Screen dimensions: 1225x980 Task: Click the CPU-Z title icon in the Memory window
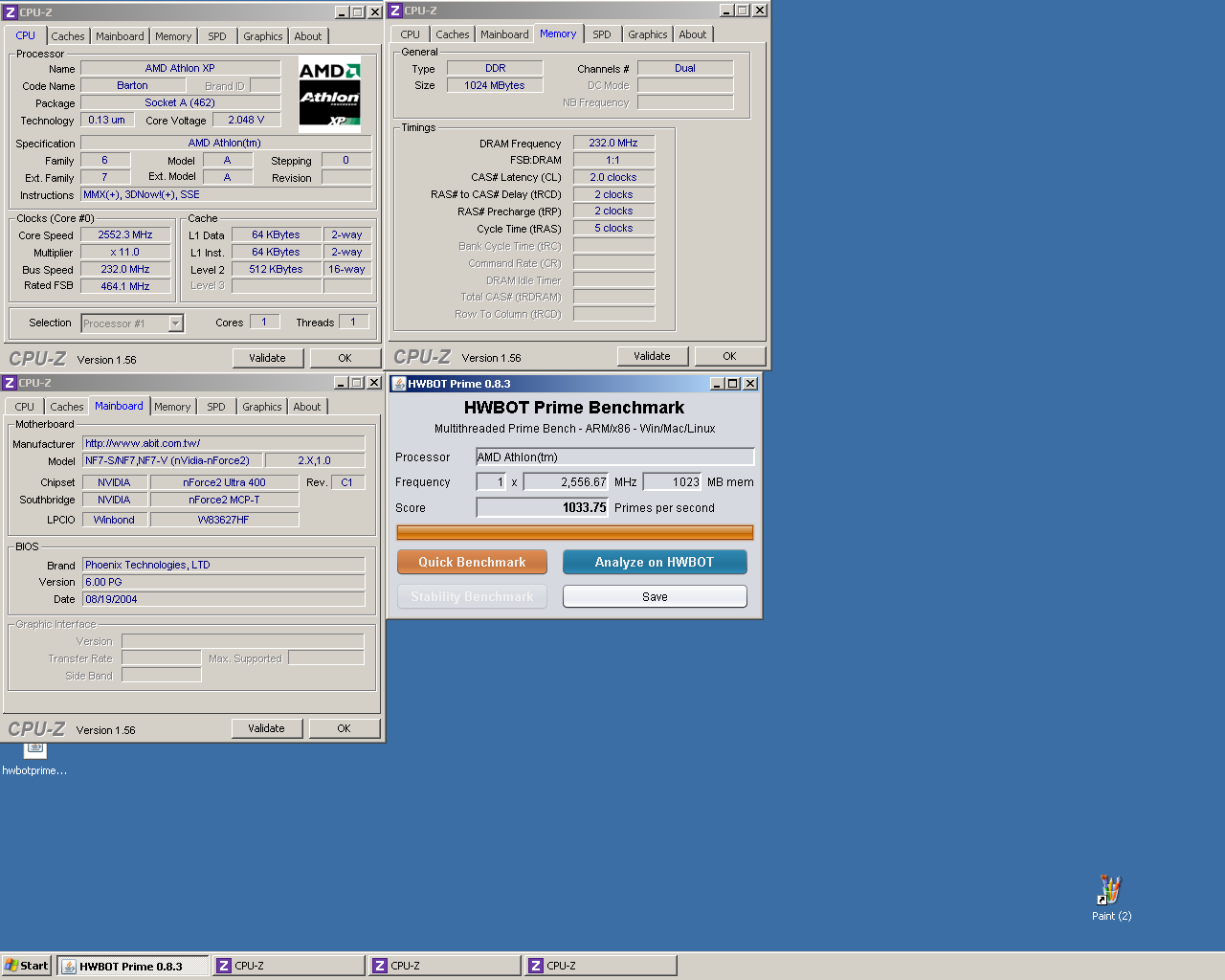click(x=395, y=11)
